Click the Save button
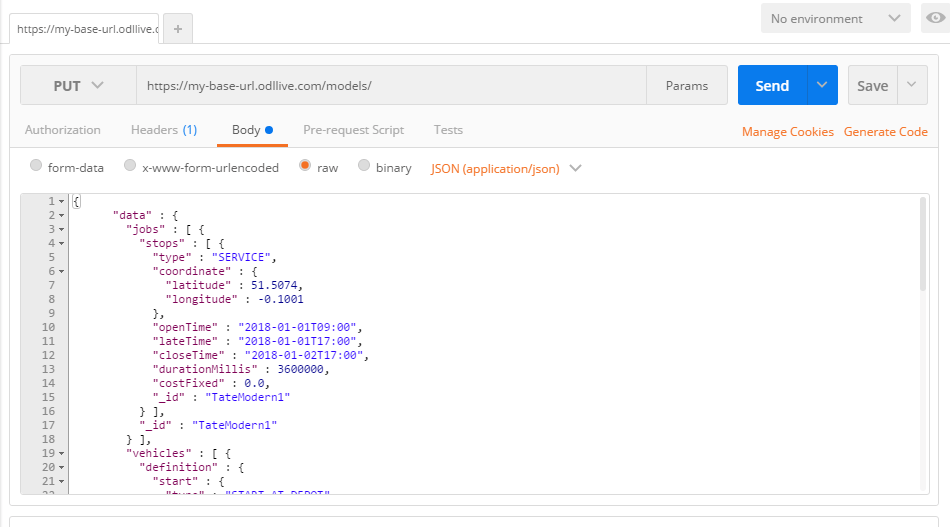950x527 pixels. [872, 86]
